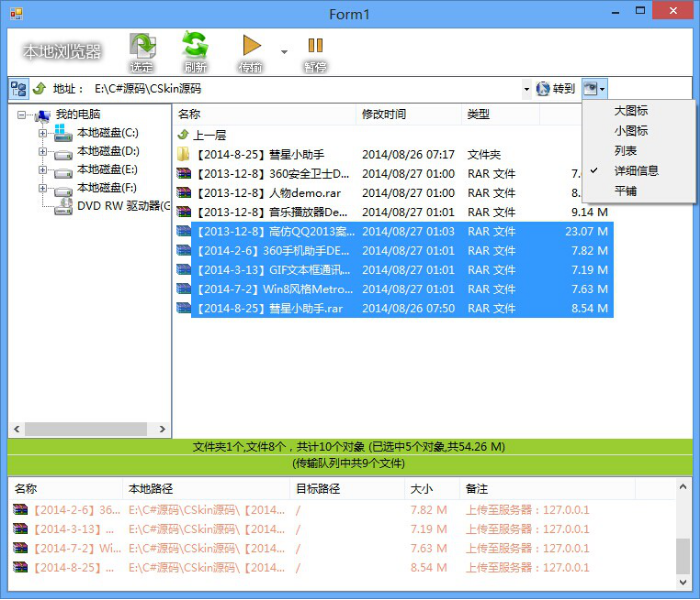Click the green 刷新 refresh icon

click(x=195, y=45)
